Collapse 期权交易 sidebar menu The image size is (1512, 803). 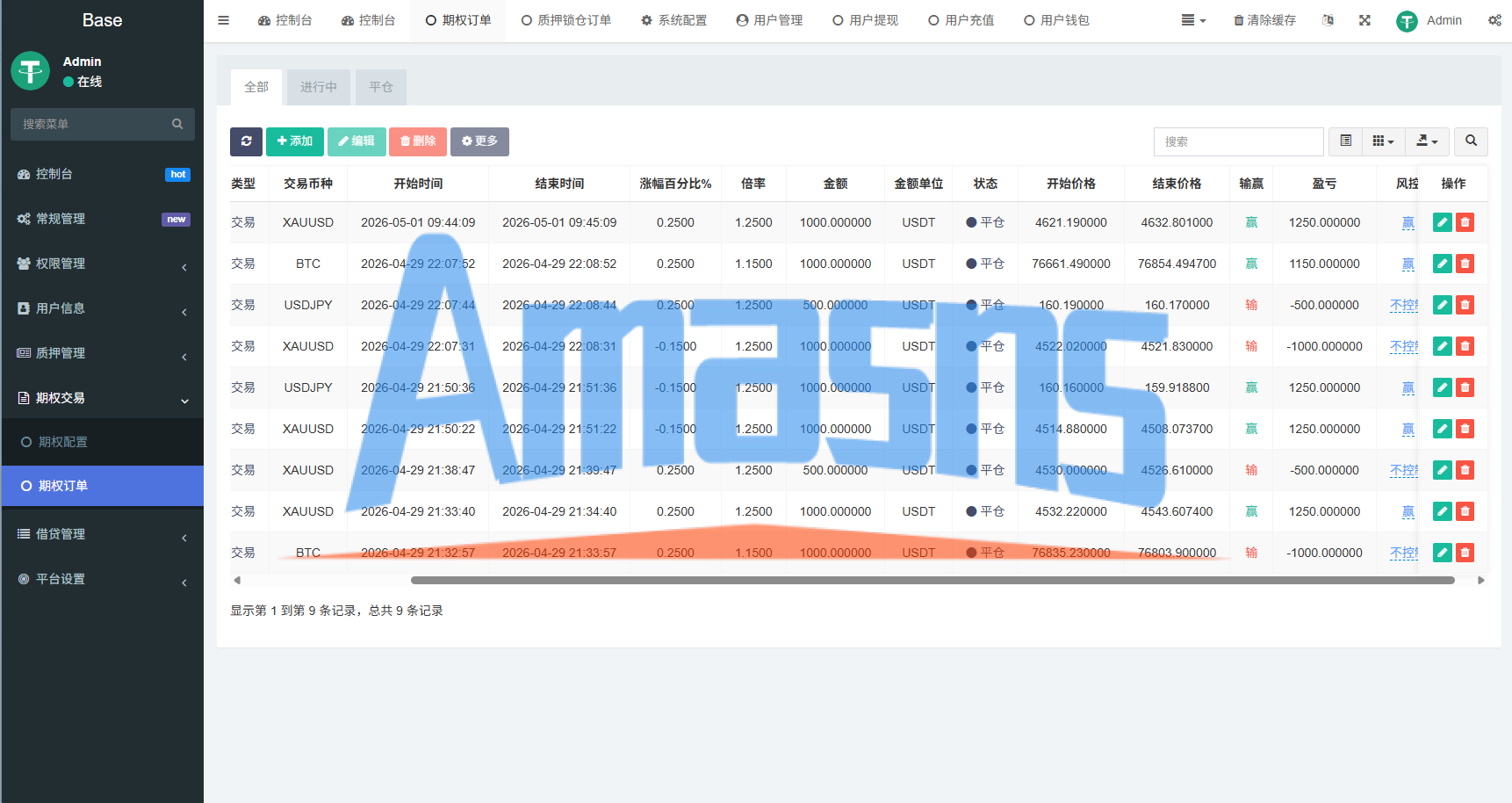[x=103, y=398]
